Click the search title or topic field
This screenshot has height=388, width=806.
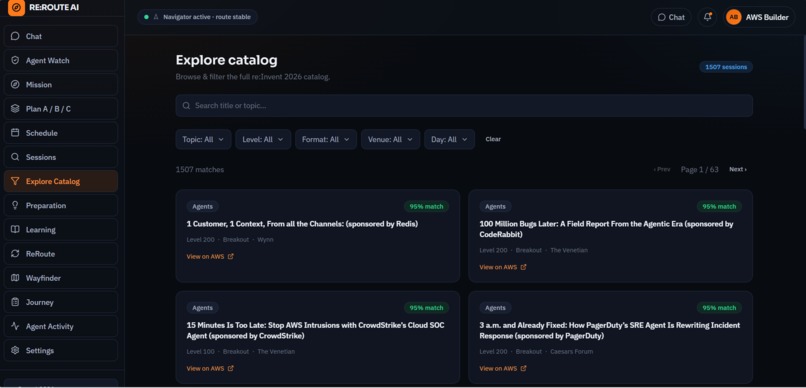click(464, 105)
